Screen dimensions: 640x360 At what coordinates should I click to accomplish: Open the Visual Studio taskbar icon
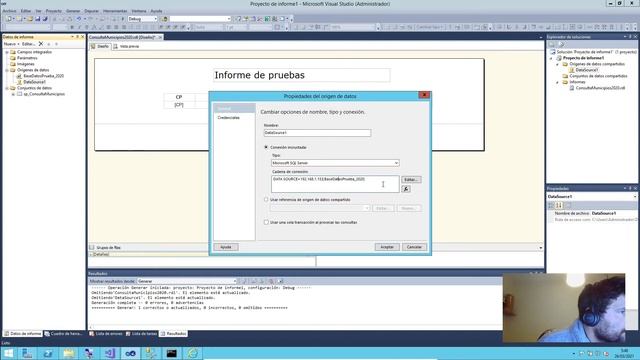tap(110, 353)
